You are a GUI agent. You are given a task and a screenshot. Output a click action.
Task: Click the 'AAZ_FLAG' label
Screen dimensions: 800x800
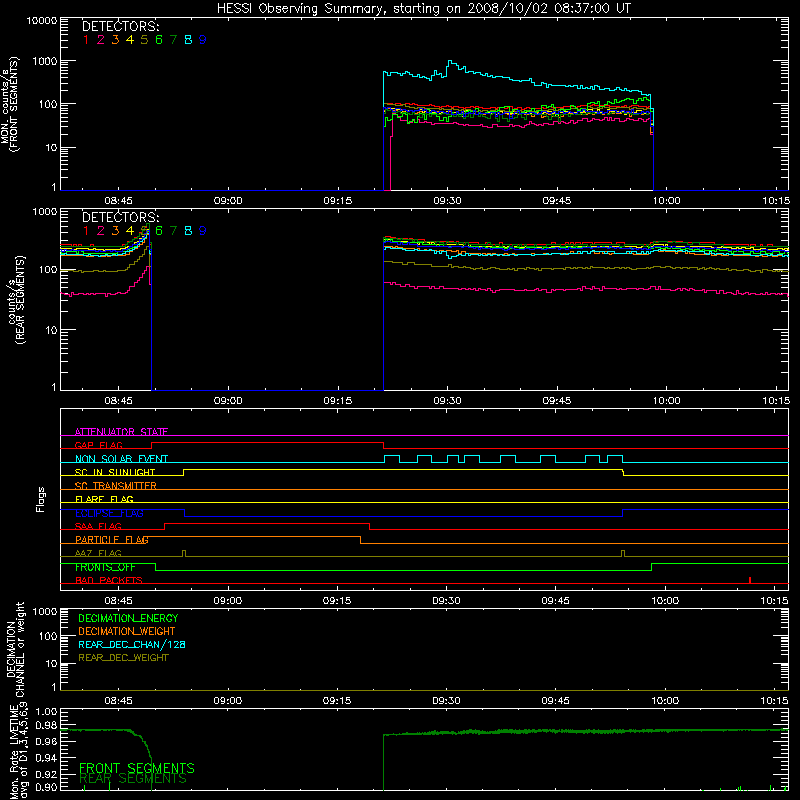click(98, 553)
